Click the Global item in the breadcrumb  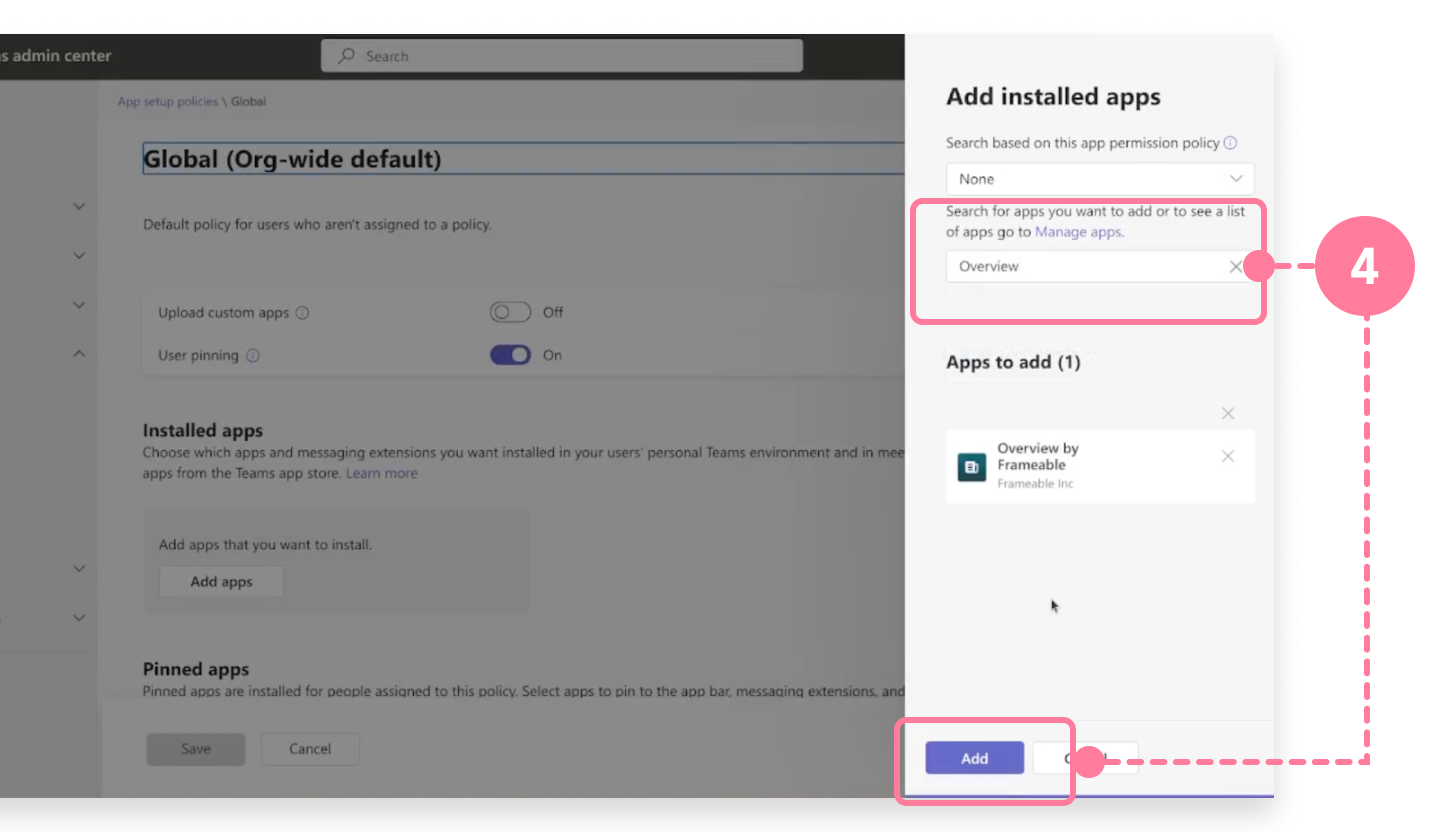[x=249, y=101]
